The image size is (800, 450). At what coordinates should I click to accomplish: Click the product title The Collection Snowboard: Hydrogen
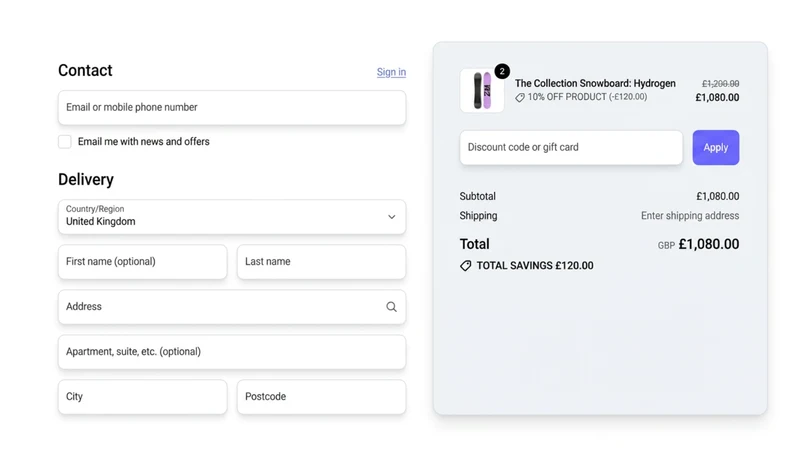click(595, 83)
